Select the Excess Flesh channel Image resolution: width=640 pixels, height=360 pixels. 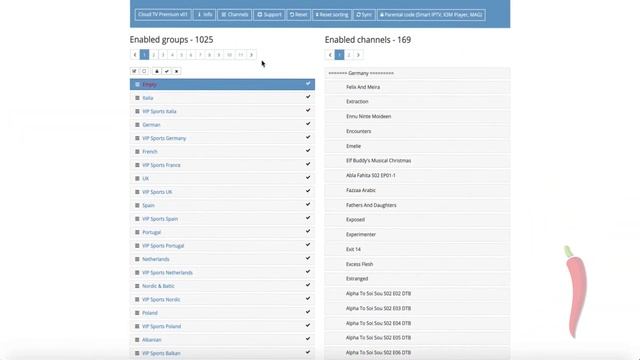(x=417, y=264)
